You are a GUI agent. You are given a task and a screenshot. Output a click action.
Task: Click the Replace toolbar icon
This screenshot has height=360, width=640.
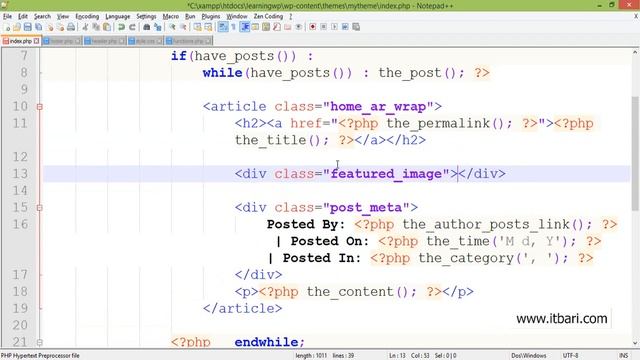[x=158, y=27]
